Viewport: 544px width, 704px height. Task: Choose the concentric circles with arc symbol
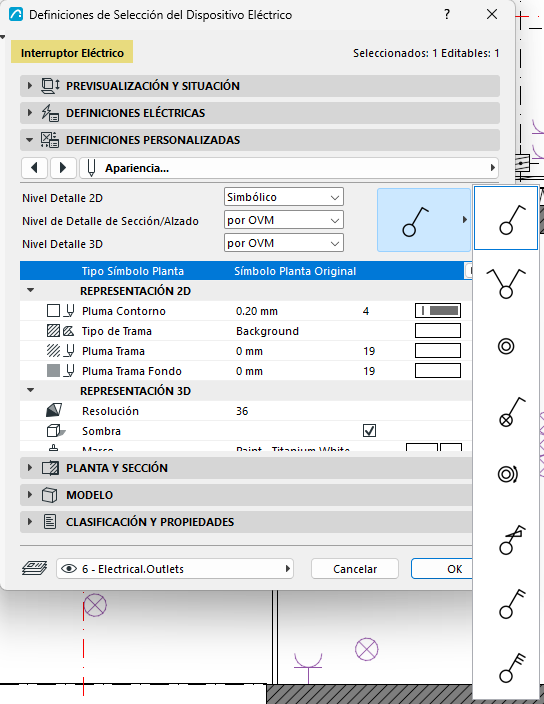pyautogui.click(x=508, y=474)
